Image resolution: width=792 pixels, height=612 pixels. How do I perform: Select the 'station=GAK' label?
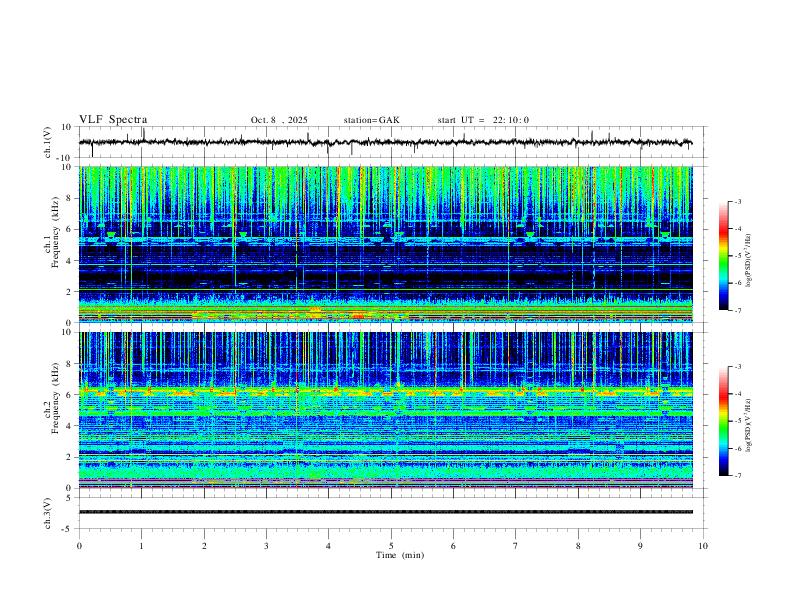point(371,120)
